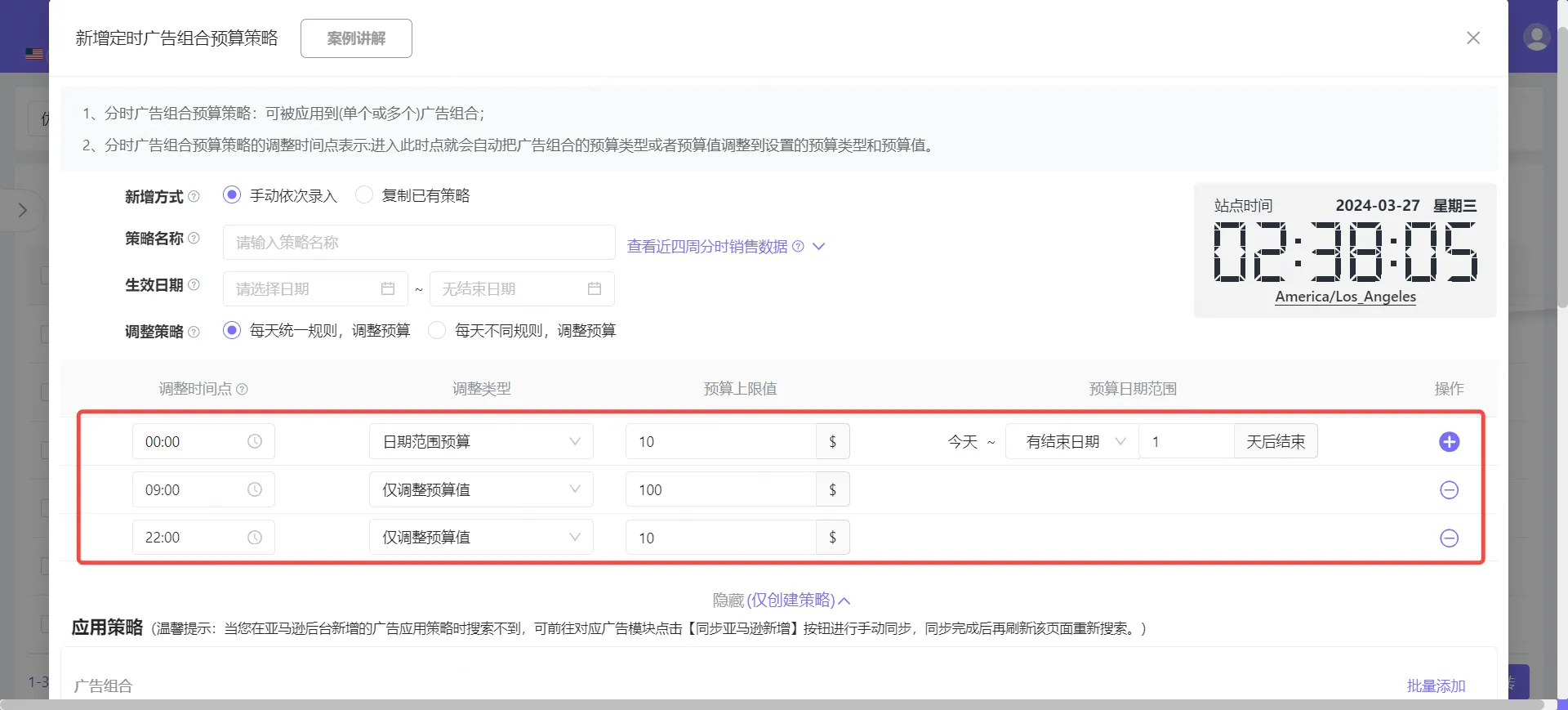Open calendar icon of end date field
The width and height of the screenshot is (1568, 710).
[595, 288]
